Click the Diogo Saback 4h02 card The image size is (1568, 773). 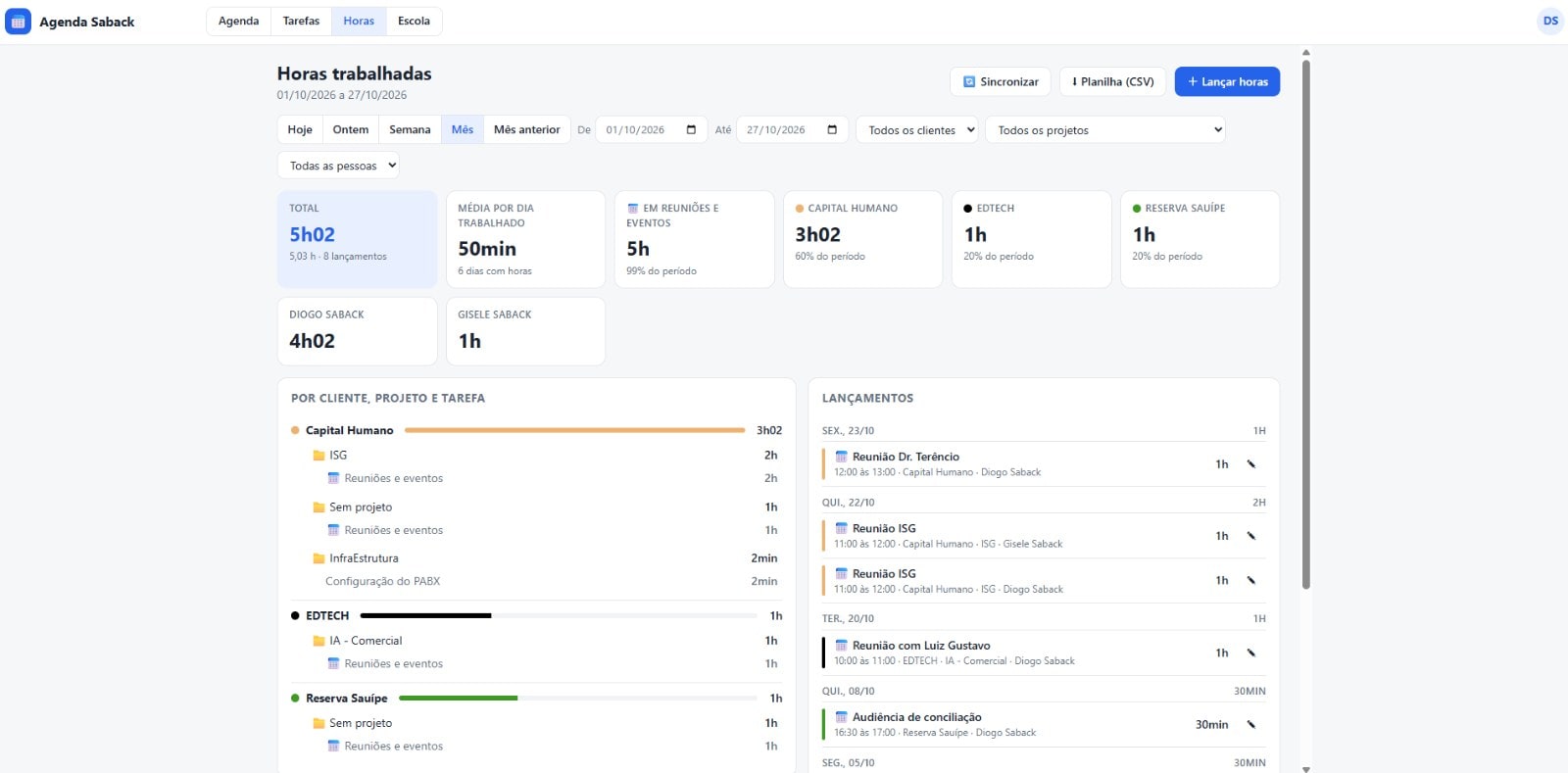358,331
